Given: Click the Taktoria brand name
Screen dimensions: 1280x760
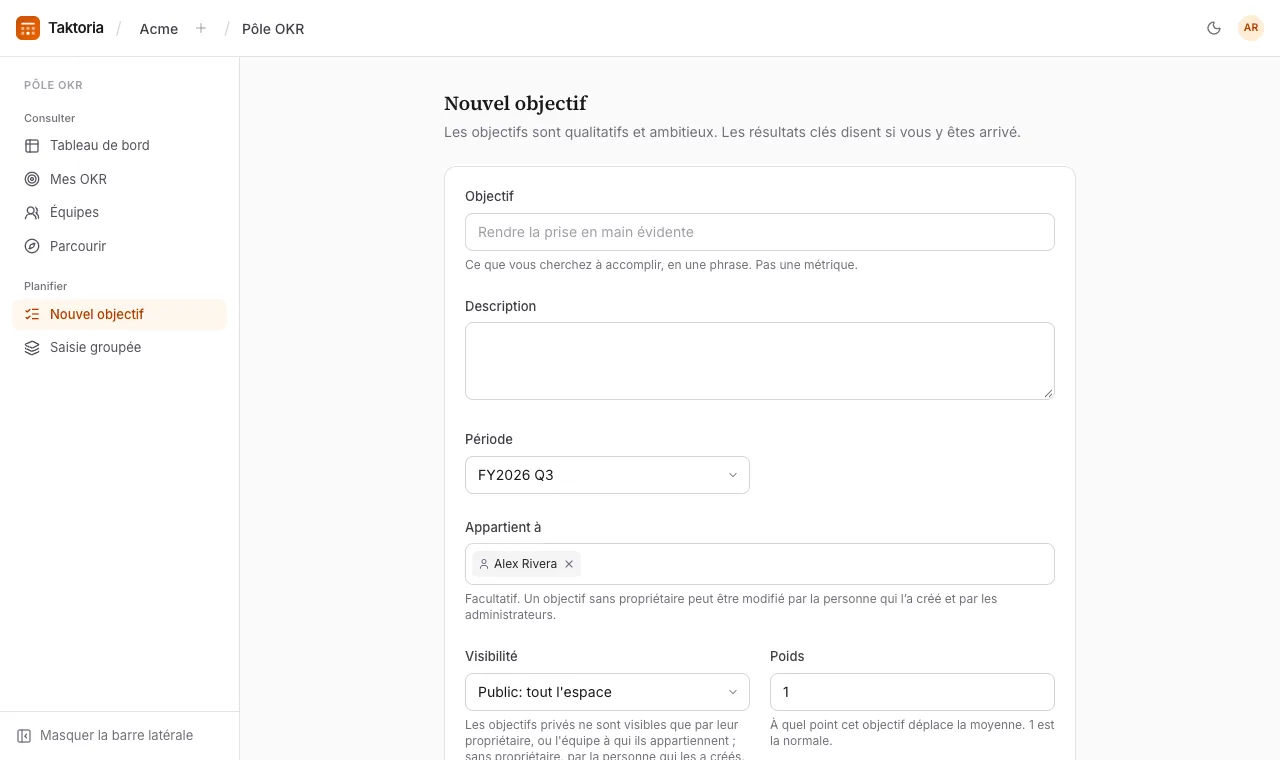Looking at the screenshot, I should 76,28.
